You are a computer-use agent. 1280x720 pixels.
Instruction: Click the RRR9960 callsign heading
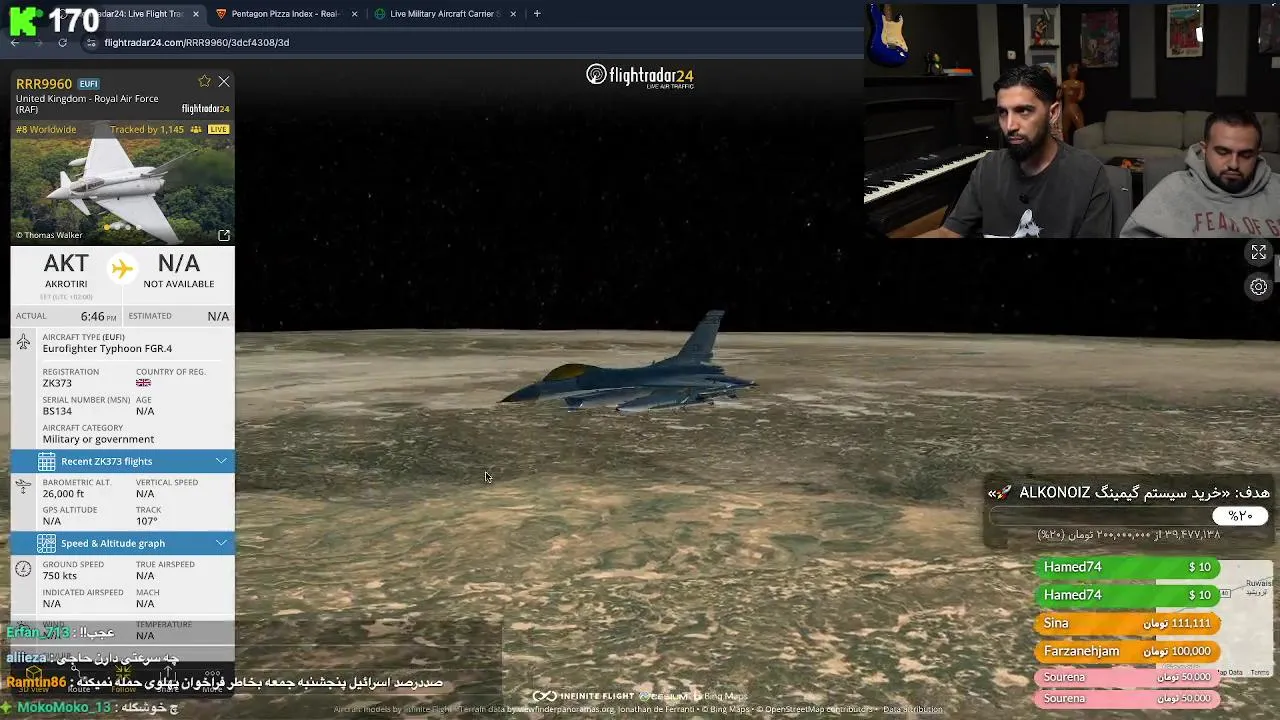coord(44,84)
